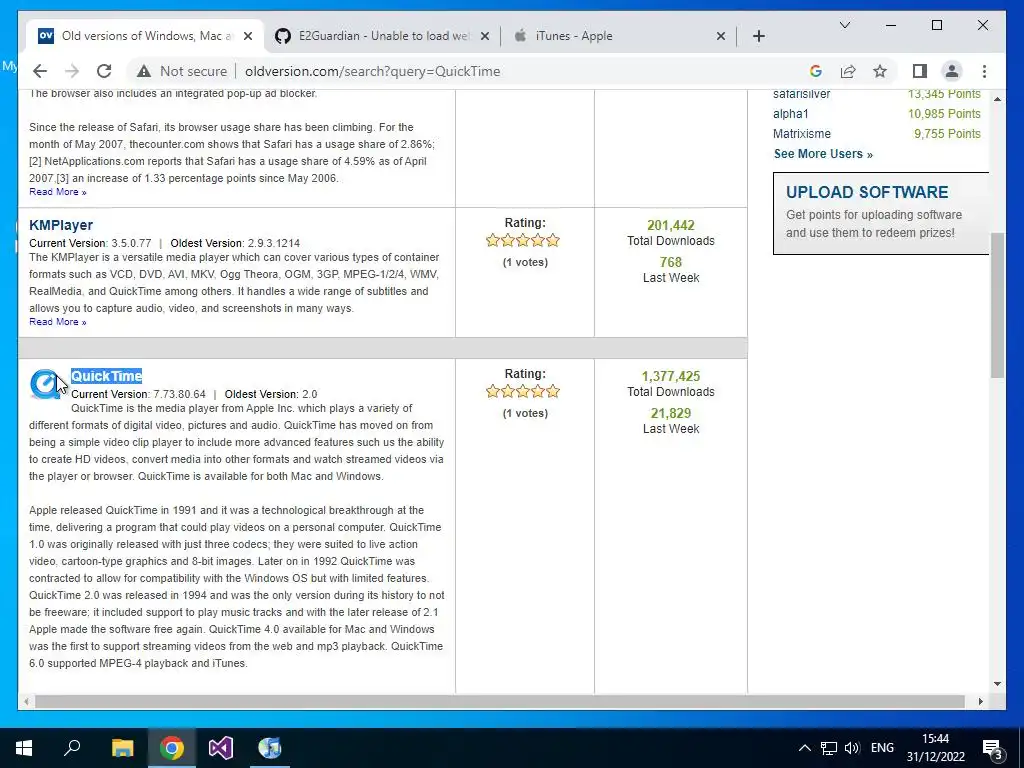This screenshot has width=1024, height=768.
Task: Open the clock and date flyout
Action: tap(935, 748)
